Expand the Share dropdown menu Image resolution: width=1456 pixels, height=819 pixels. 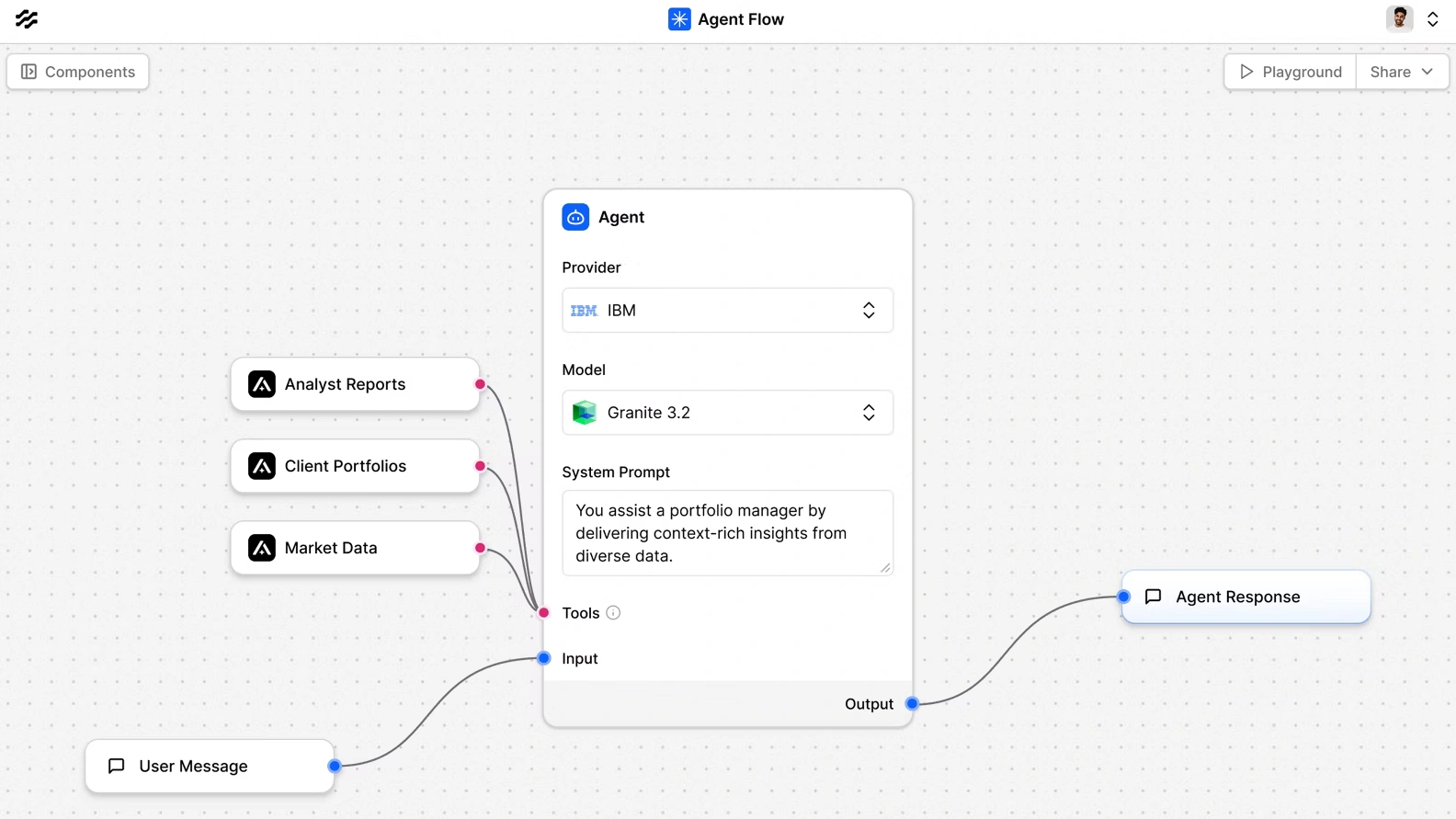pyautogui.click(x=1402, y=72)
